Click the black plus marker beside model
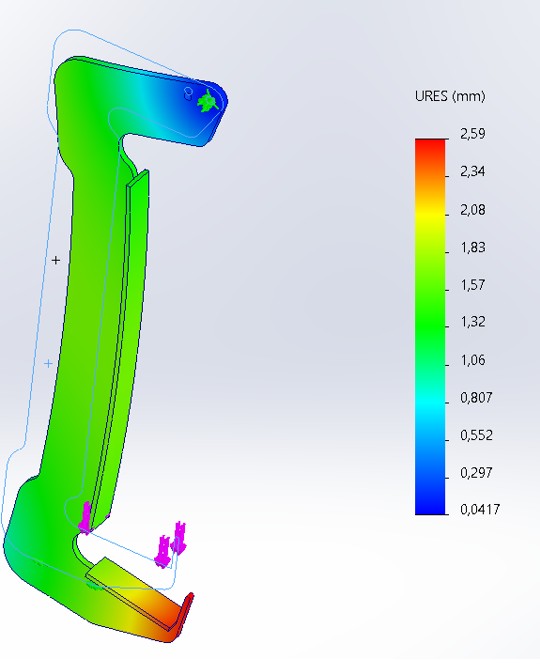The height and width of the screenshot is (671, 540). (56, 260)
